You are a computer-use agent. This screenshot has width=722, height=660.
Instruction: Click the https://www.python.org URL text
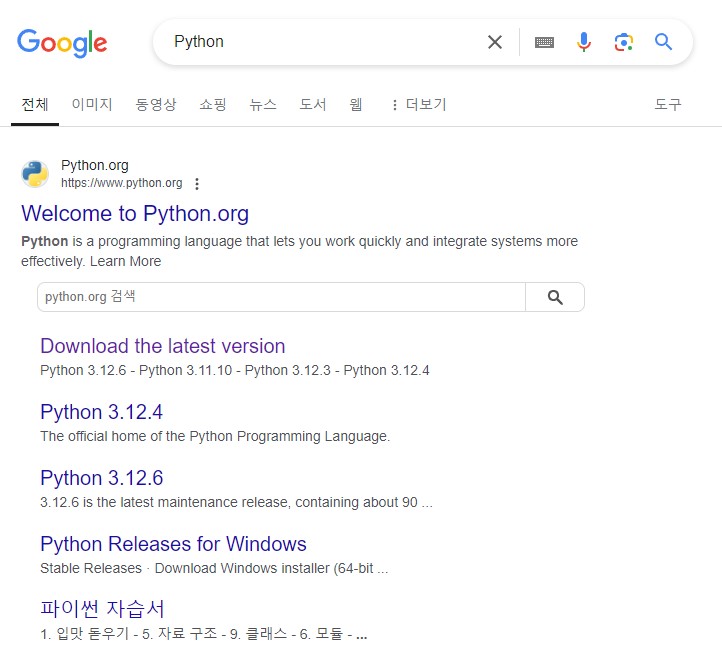coord(122,183)
